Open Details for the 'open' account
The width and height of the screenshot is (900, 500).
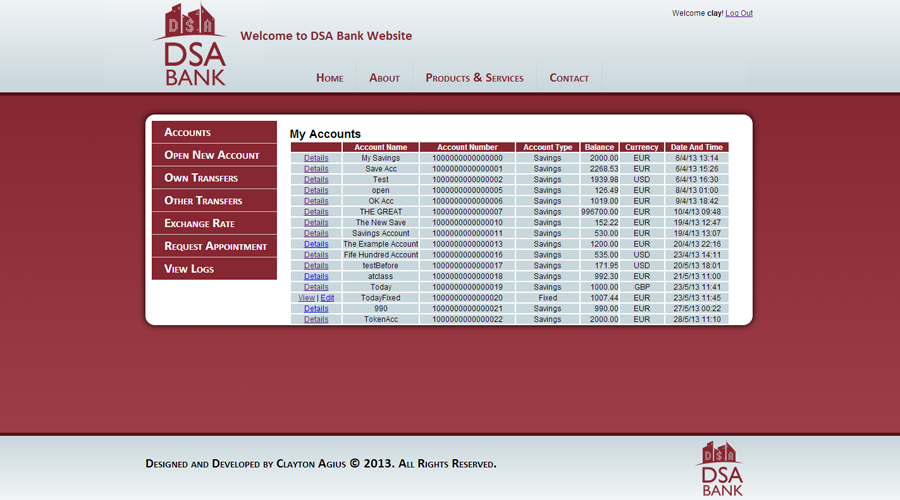pos(316,190)
